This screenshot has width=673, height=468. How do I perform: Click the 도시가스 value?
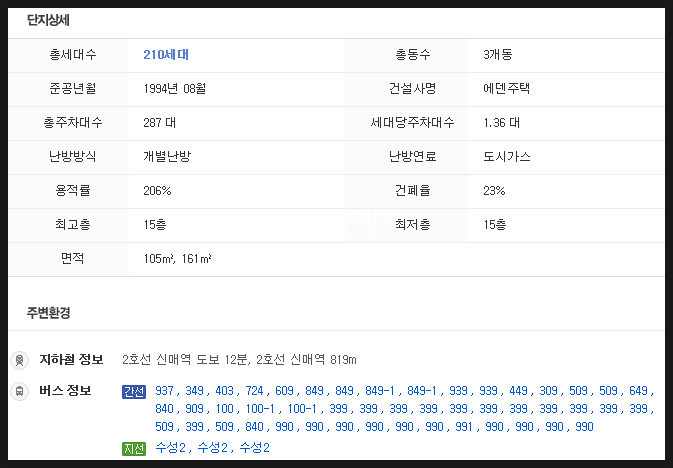pos(507,156)
